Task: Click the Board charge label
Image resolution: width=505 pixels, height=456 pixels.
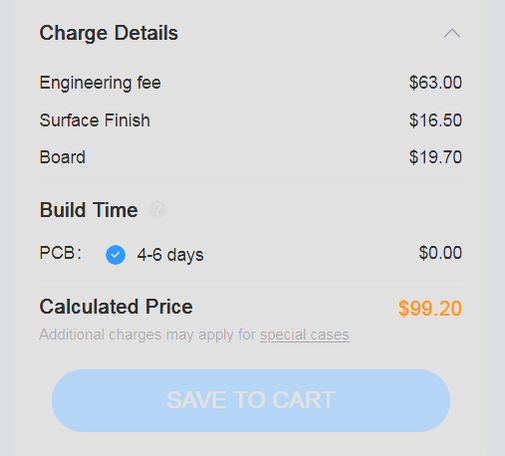Action: click(x=62, y=157)
